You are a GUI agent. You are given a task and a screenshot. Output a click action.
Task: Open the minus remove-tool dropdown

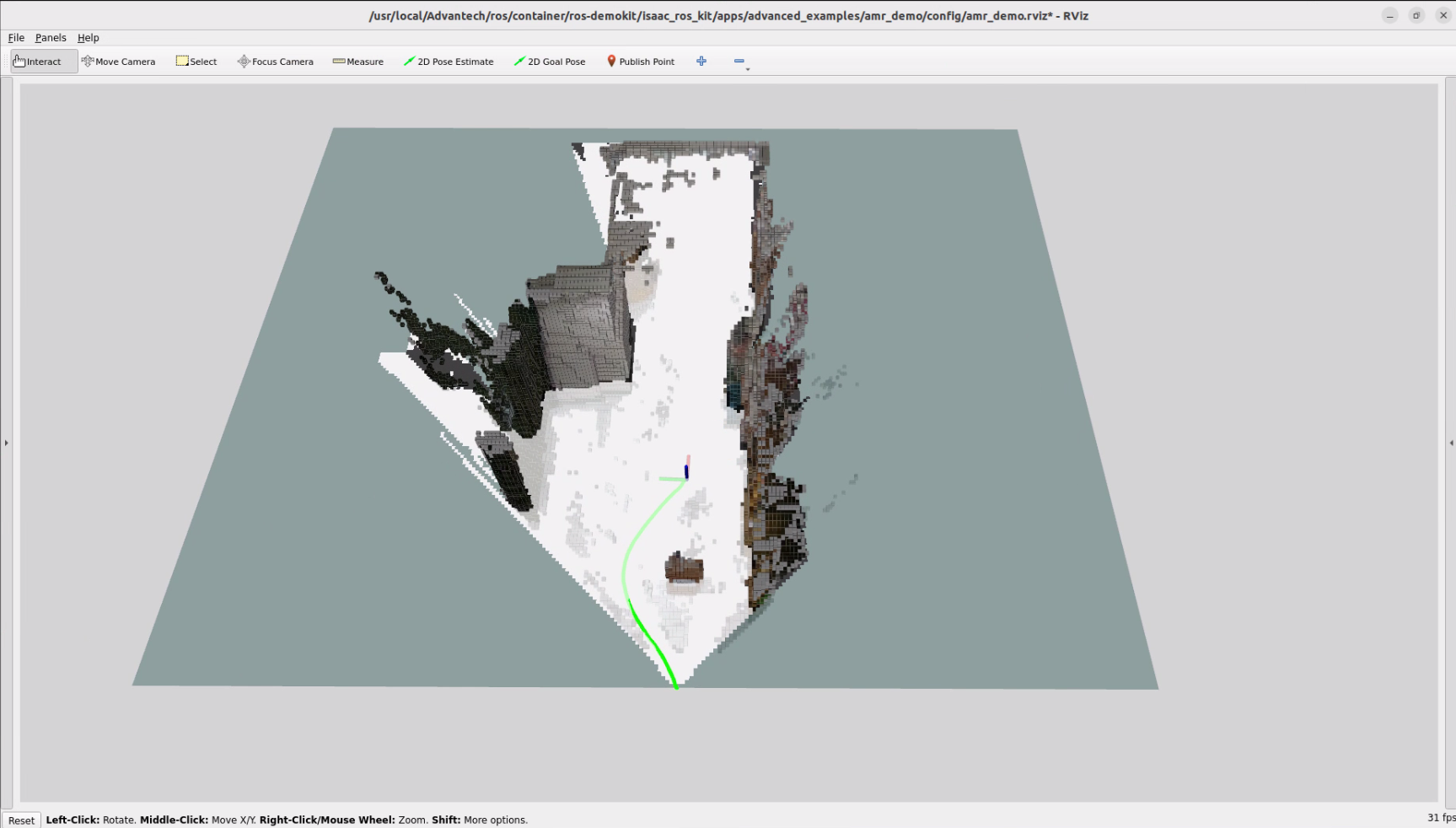click(x=740, y=62)
